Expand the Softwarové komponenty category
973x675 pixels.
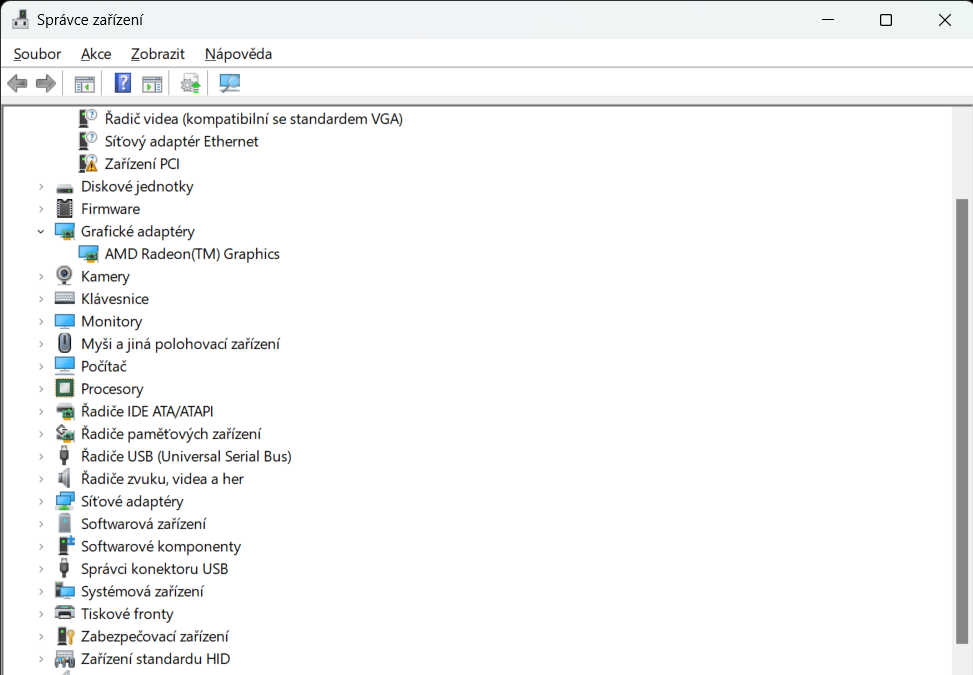tap(41, 547)
